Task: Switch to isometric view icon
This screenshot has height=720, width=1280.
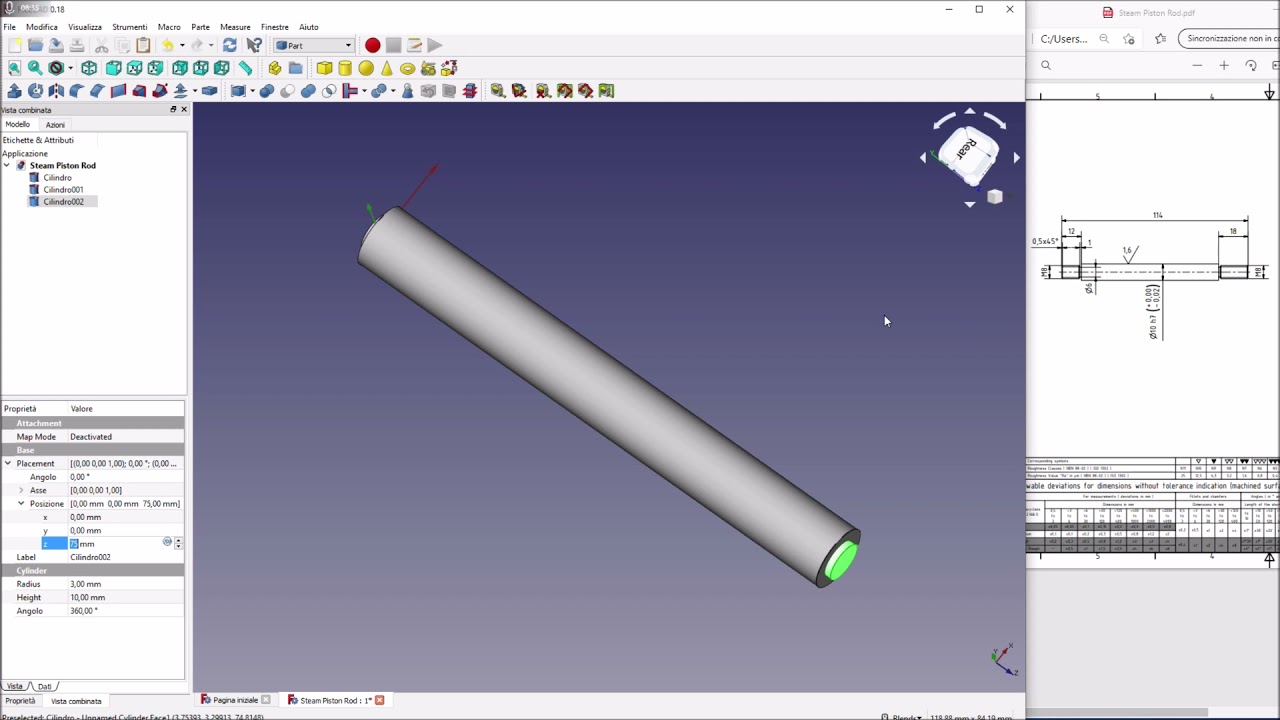Action: [89, 68]
